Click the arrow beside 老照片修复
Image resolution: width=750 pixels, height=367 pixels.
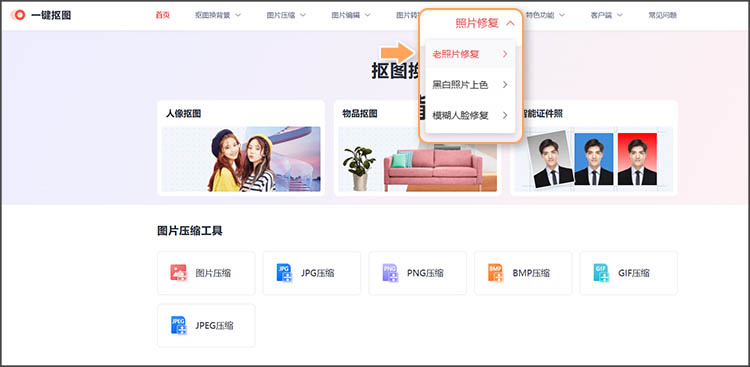(505, 54)
